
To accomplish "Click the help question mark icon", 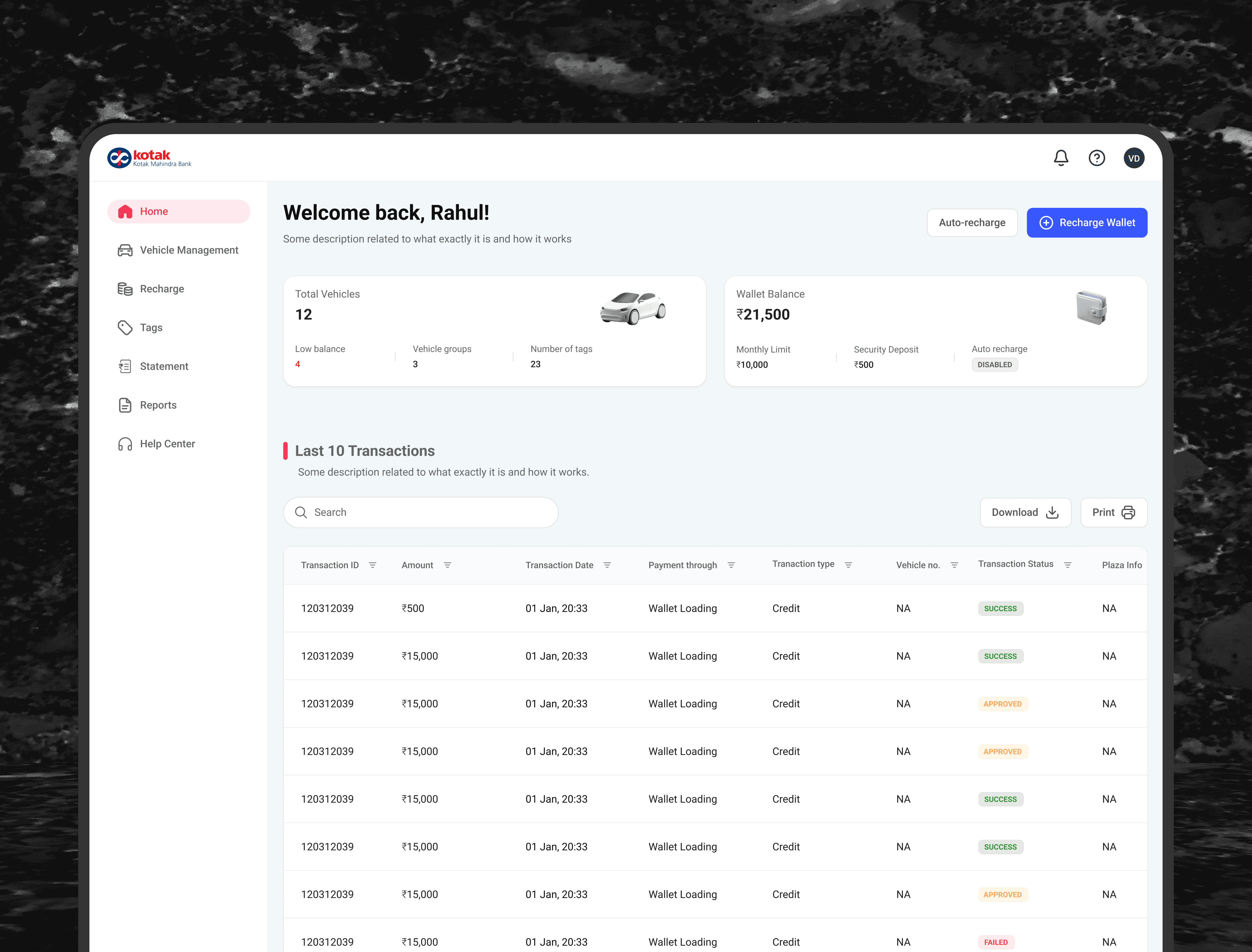I will [1097, 158].
